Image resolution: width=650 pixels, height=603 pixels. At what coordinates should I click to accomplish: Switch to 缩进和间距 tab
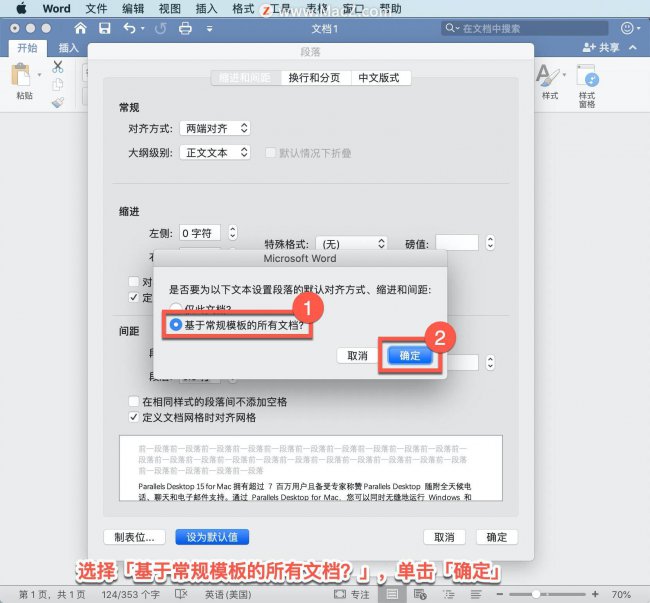245,78
